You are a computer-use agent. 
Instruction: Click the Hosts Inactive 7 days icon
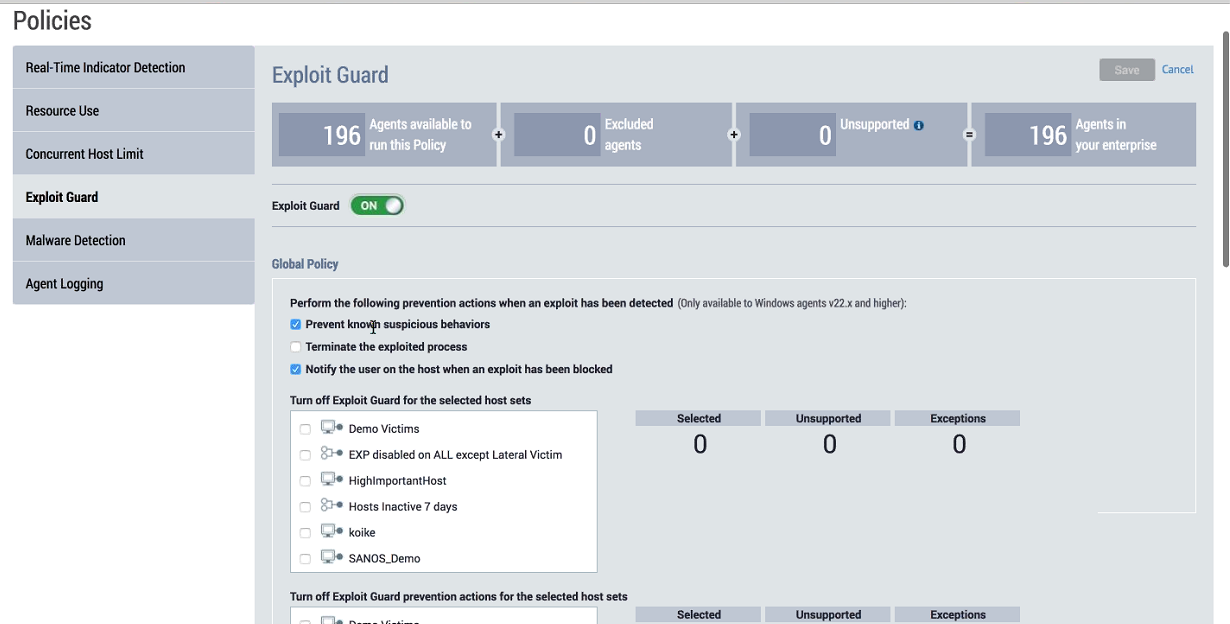coord(332,505)
